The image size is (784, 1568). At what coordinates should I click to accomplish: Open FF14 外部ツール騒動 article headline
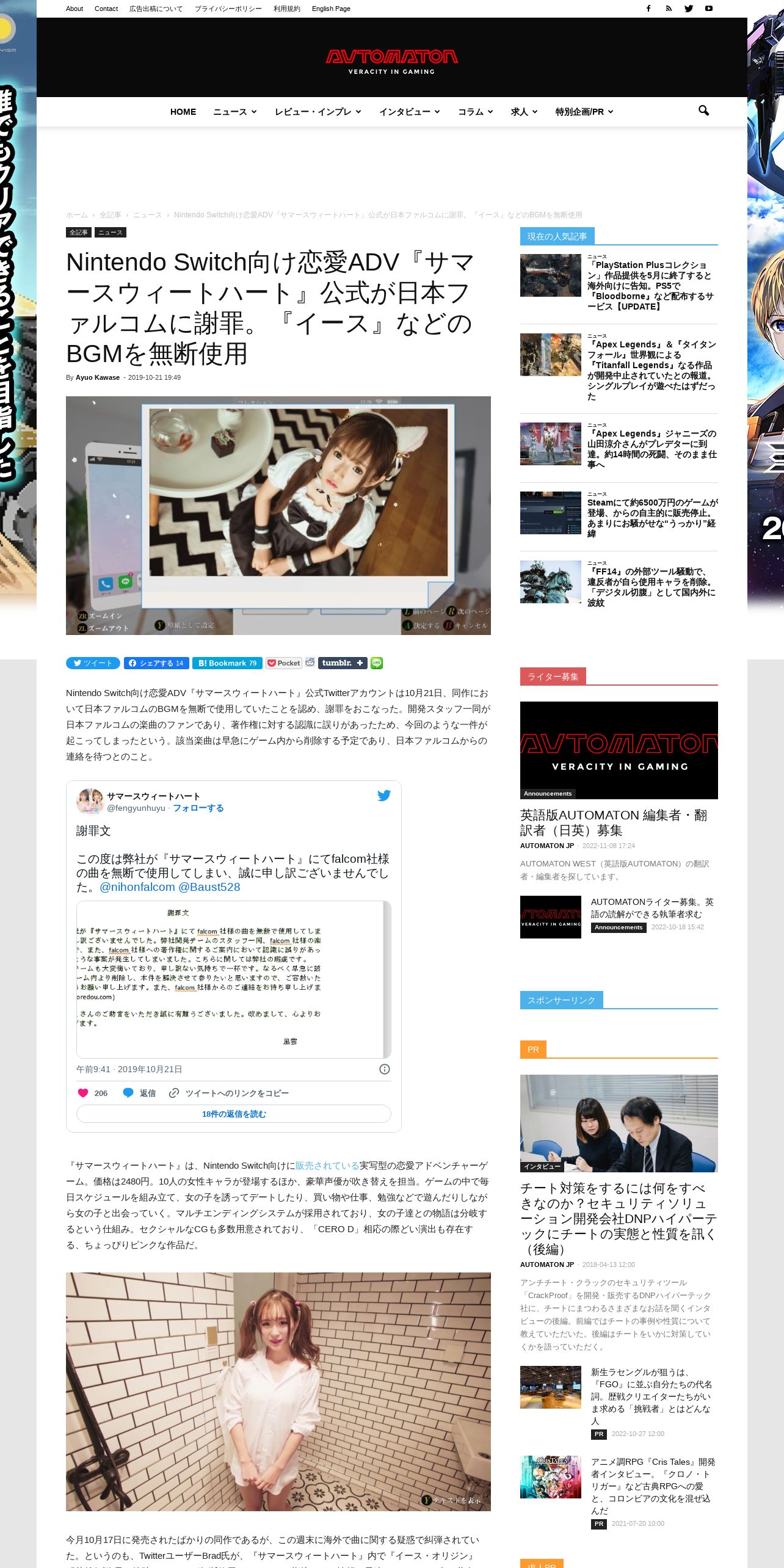(x=652, y=587)
